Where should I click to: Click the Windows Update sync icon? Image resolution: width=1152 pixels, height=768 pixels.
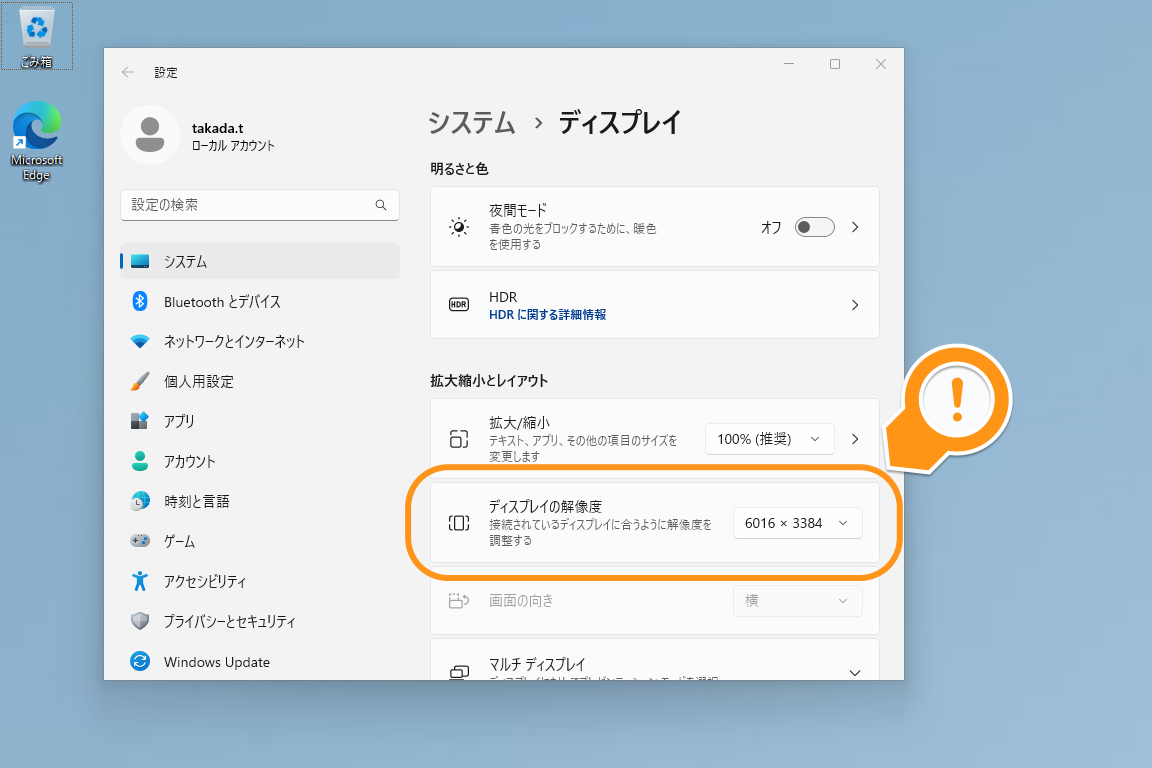(x=140, y=661)
